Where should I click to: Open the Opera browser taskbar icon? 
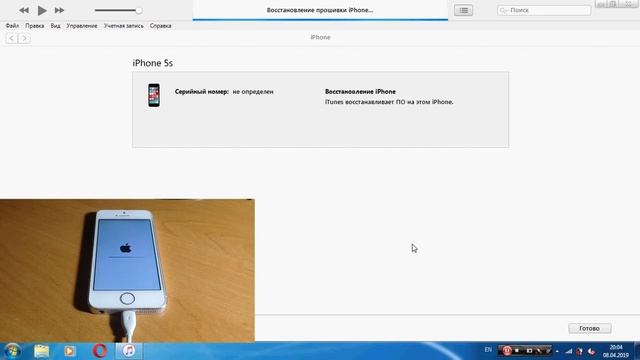(100, 351)
